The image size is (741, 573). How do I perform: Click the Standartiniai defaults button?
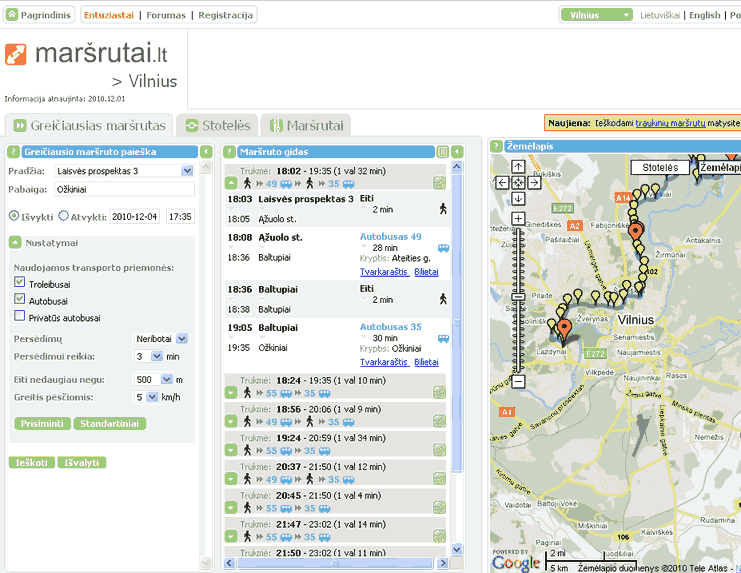click(110, 423)
